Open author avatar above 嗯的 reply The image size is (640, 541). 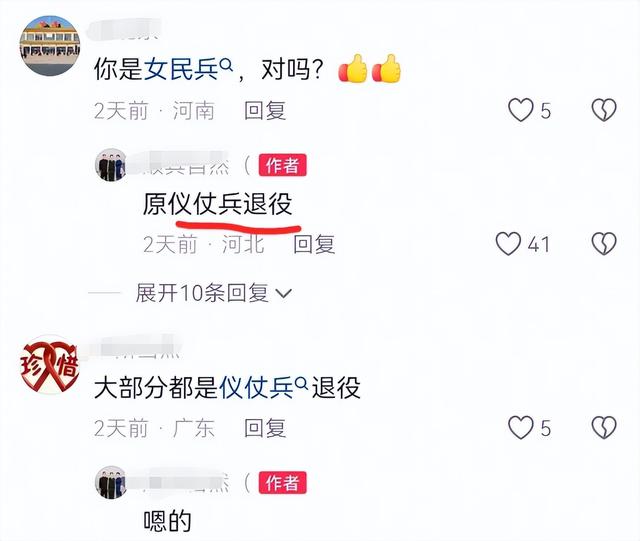coord(111,482)
